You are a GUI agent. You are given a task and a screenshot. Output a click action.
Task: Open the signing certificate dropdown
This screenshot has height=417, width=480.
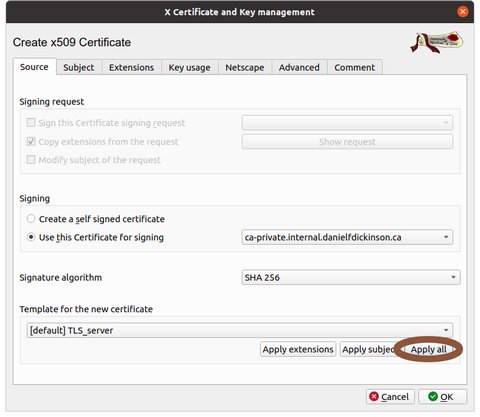[x=347, y=237]
